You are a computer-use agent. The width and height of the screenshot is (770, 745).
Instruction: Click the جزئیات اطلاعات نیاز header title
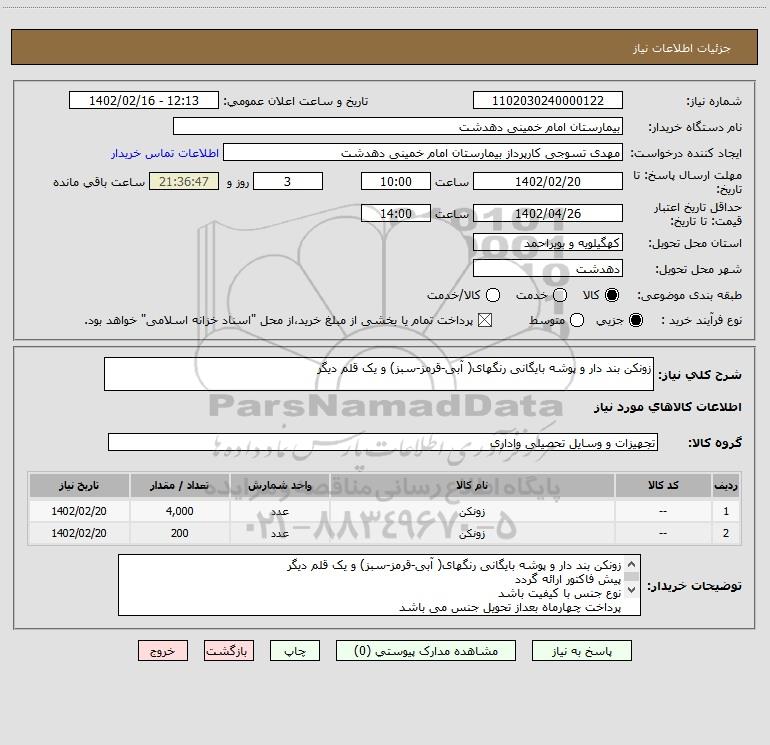click(681, 48)
